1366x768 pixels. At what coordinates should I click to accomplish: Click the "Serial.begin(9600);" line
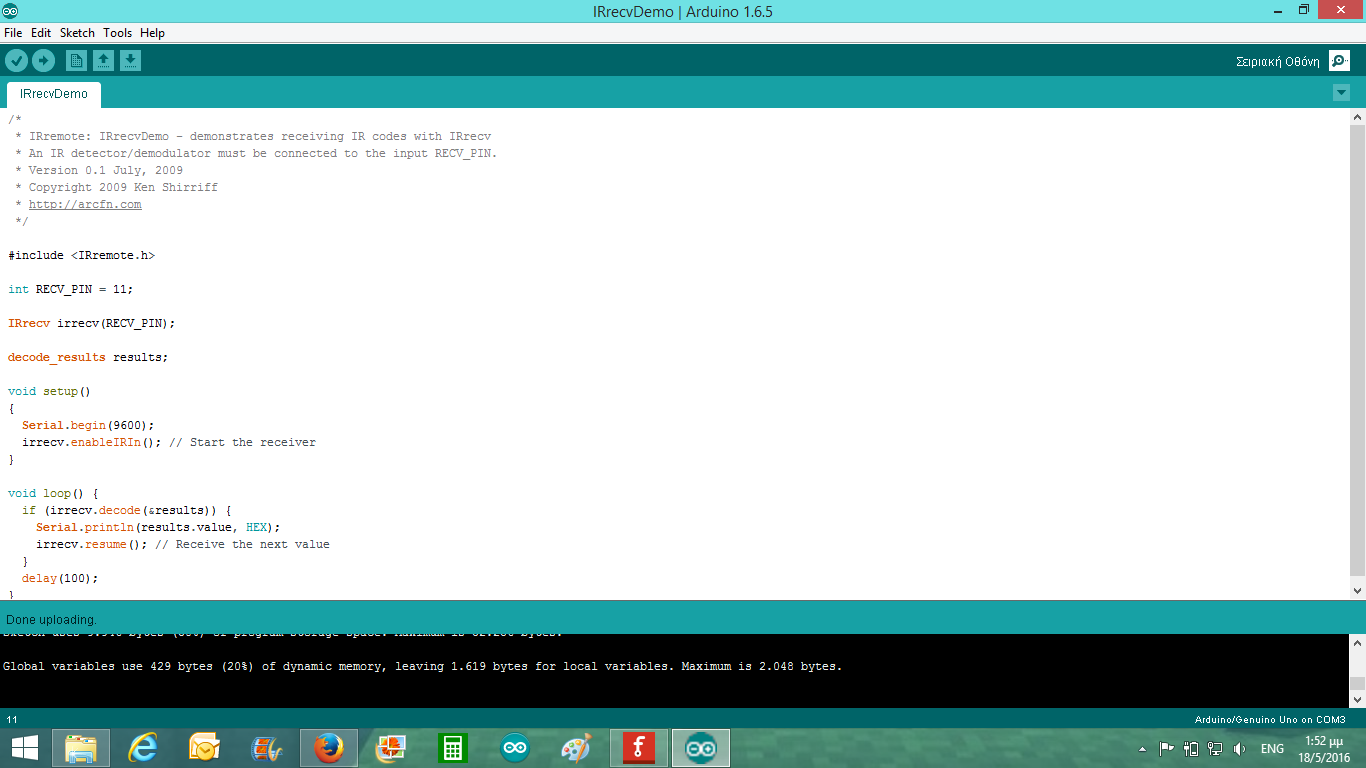(x=89, y=425)
